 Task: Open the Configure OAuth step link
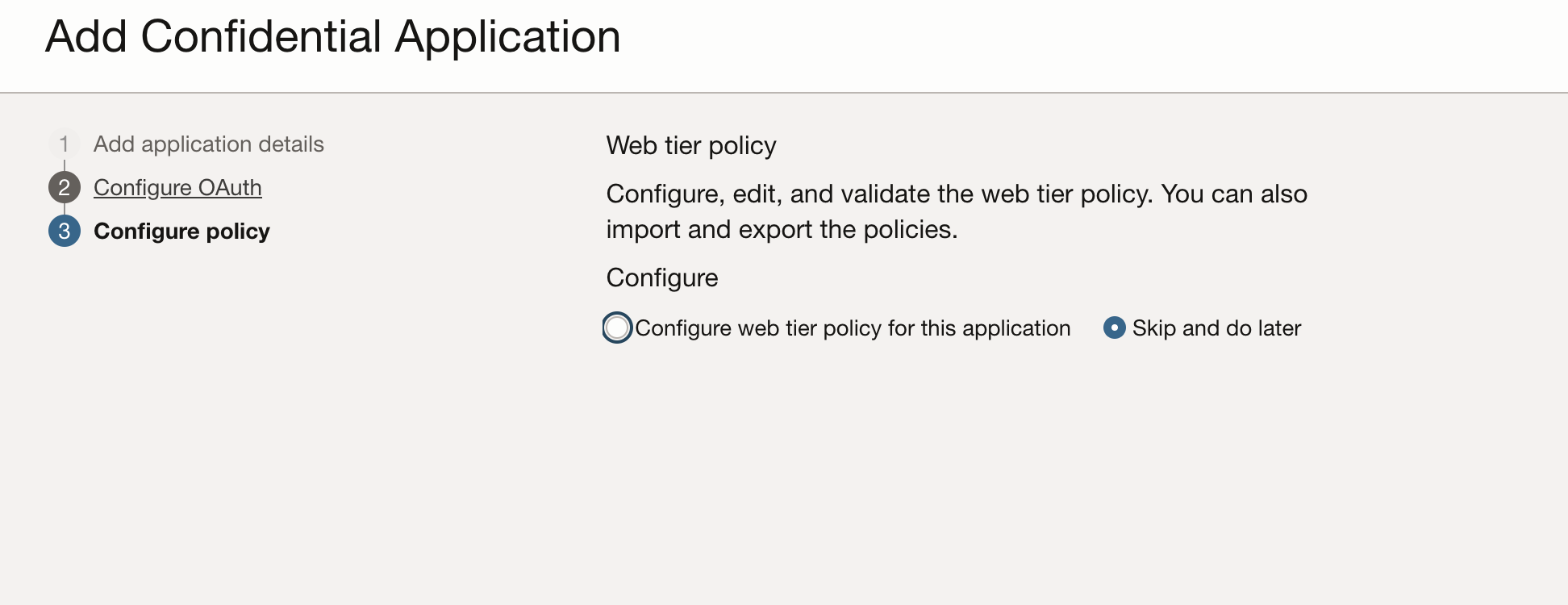click(x=177, y=188)
